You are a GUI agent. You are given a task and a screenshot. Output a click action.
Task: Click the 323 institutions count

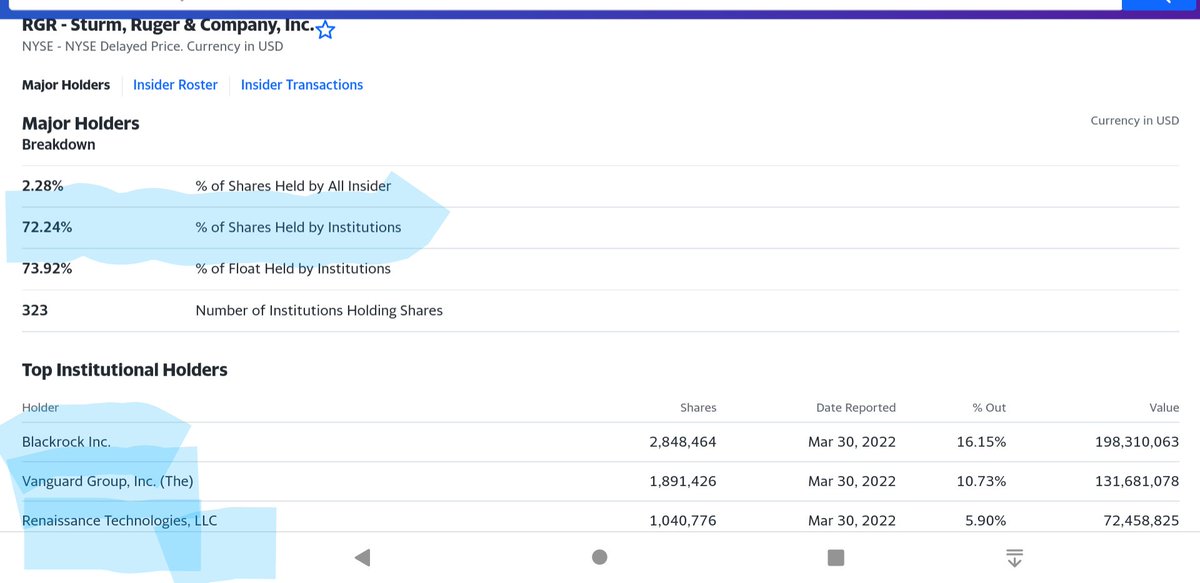pos(35,310)
